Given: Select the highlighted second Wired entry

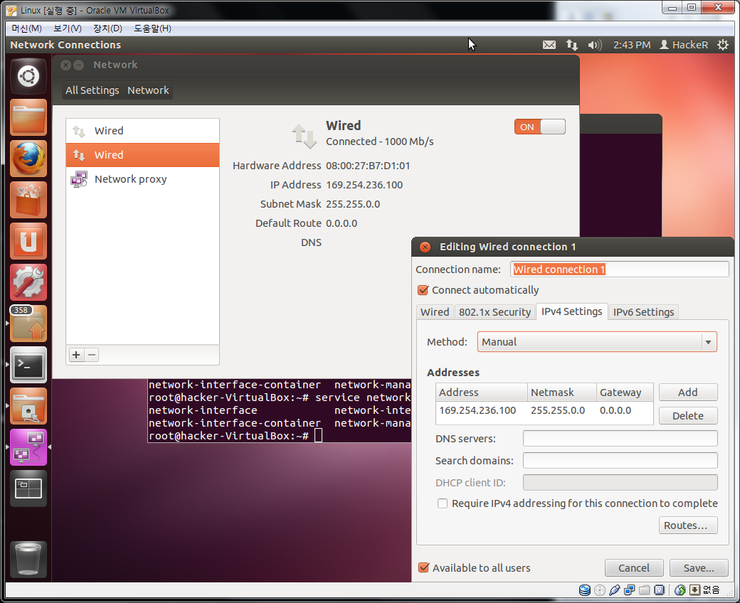Looking at the screenshot, I should [143, 155].
